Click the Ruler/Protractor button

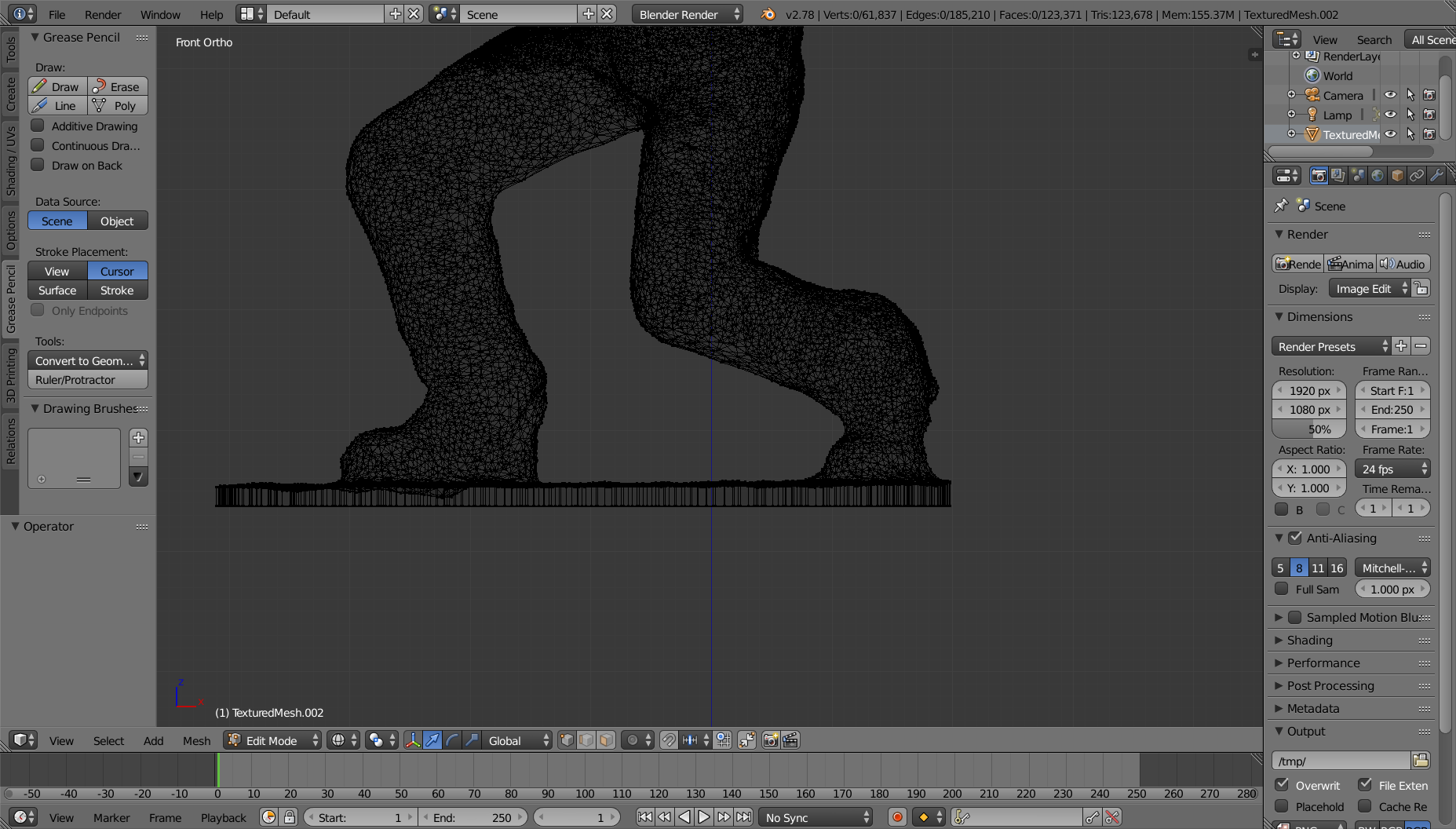(88, 380)
